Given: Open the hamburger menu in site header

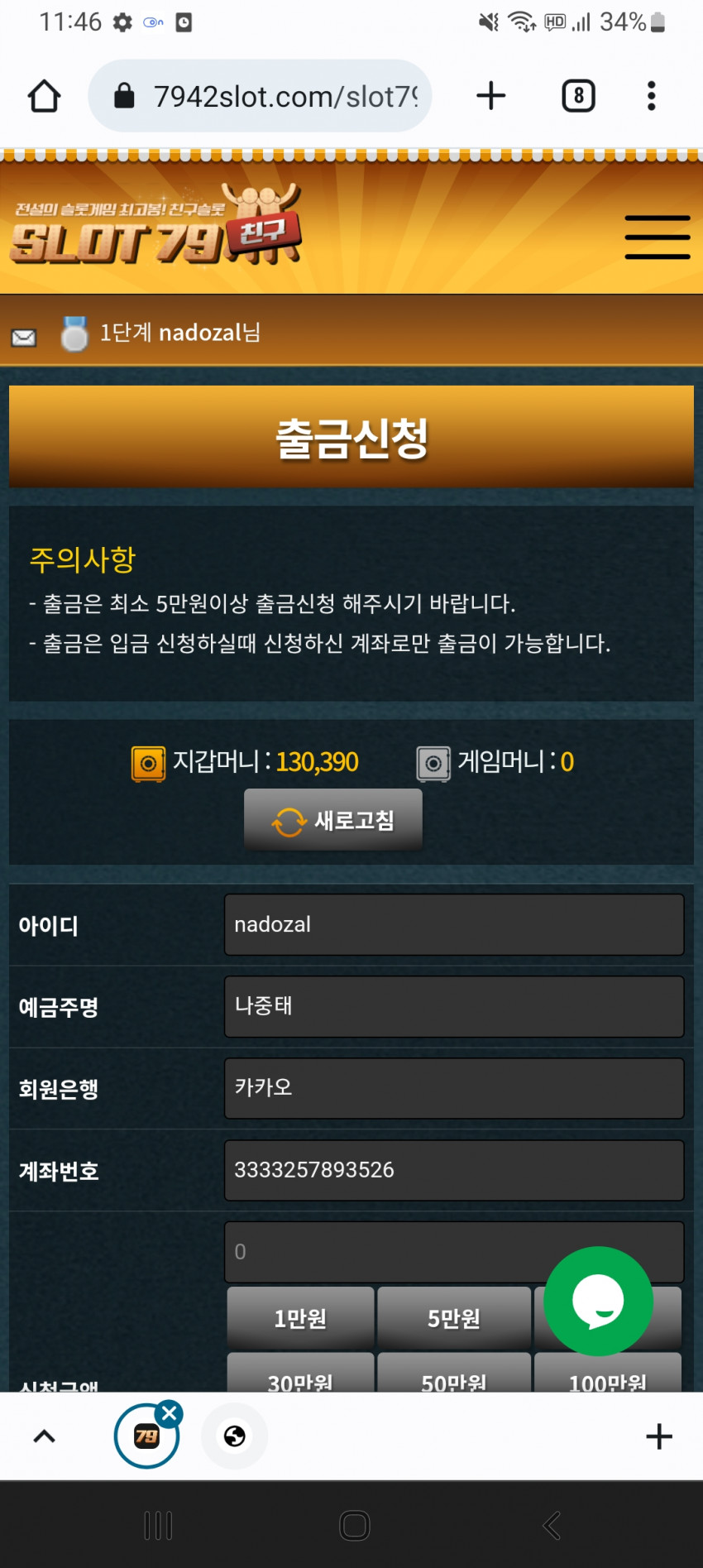Looking at the screenshot, I should (x=658, y=237).
